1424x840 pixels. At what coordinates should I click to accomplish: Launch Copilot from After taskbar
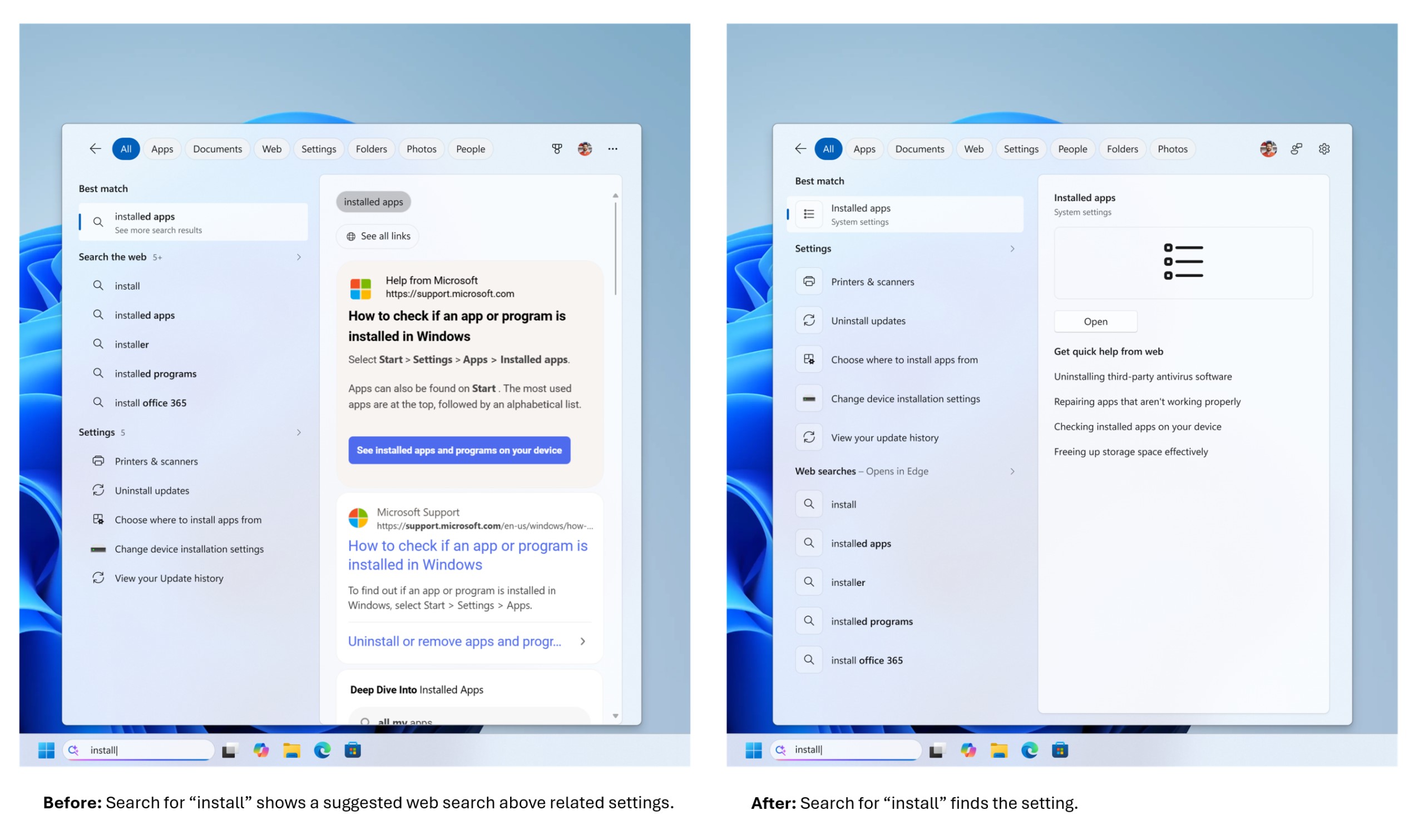pos(968,750)
